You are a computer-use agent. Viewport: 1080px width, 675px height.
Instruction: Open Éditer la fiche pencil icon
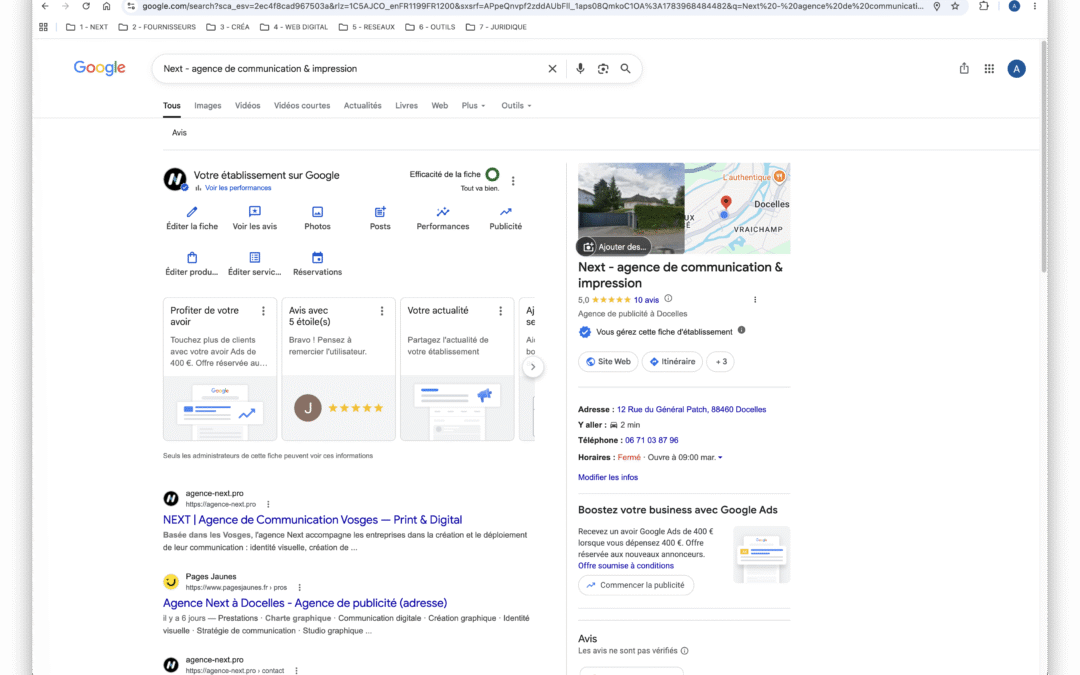coord(191,212)
